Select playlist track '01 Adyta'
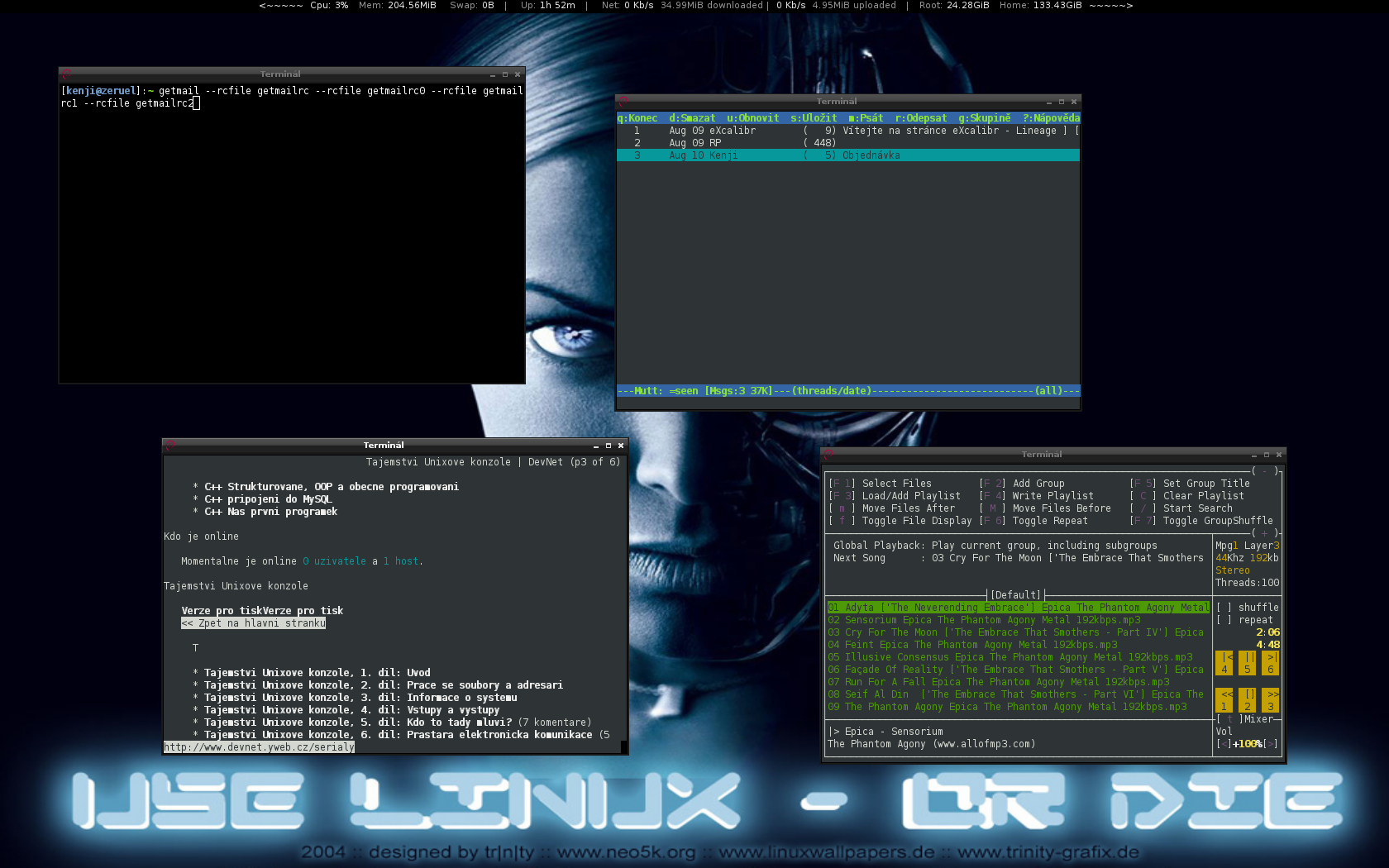 [x=1019, y=608]
